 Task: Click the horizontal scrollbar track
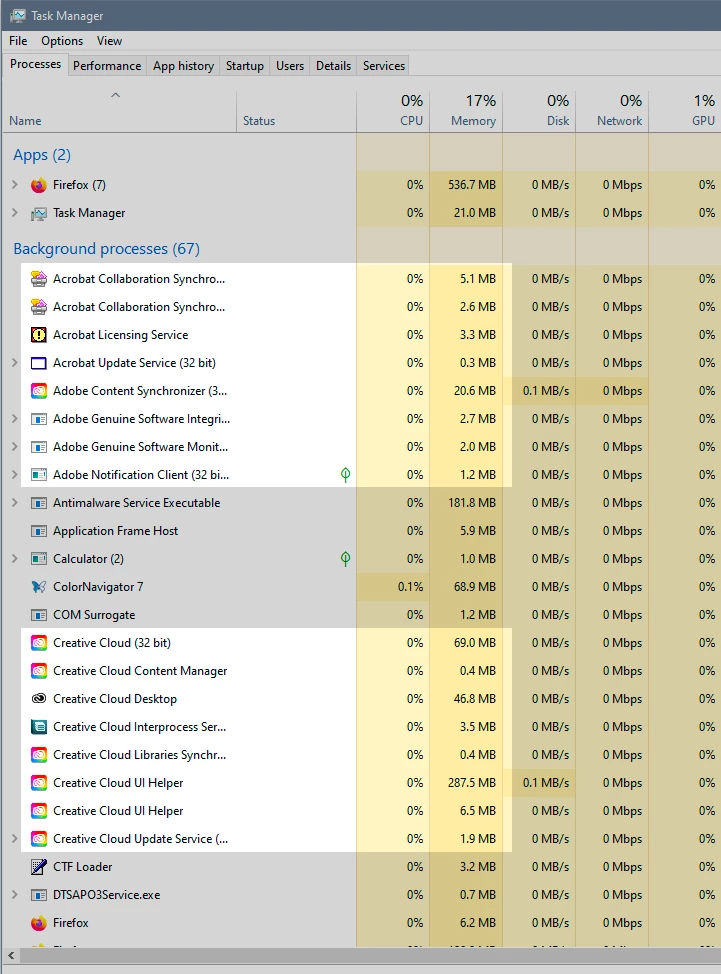coord(370,955)
